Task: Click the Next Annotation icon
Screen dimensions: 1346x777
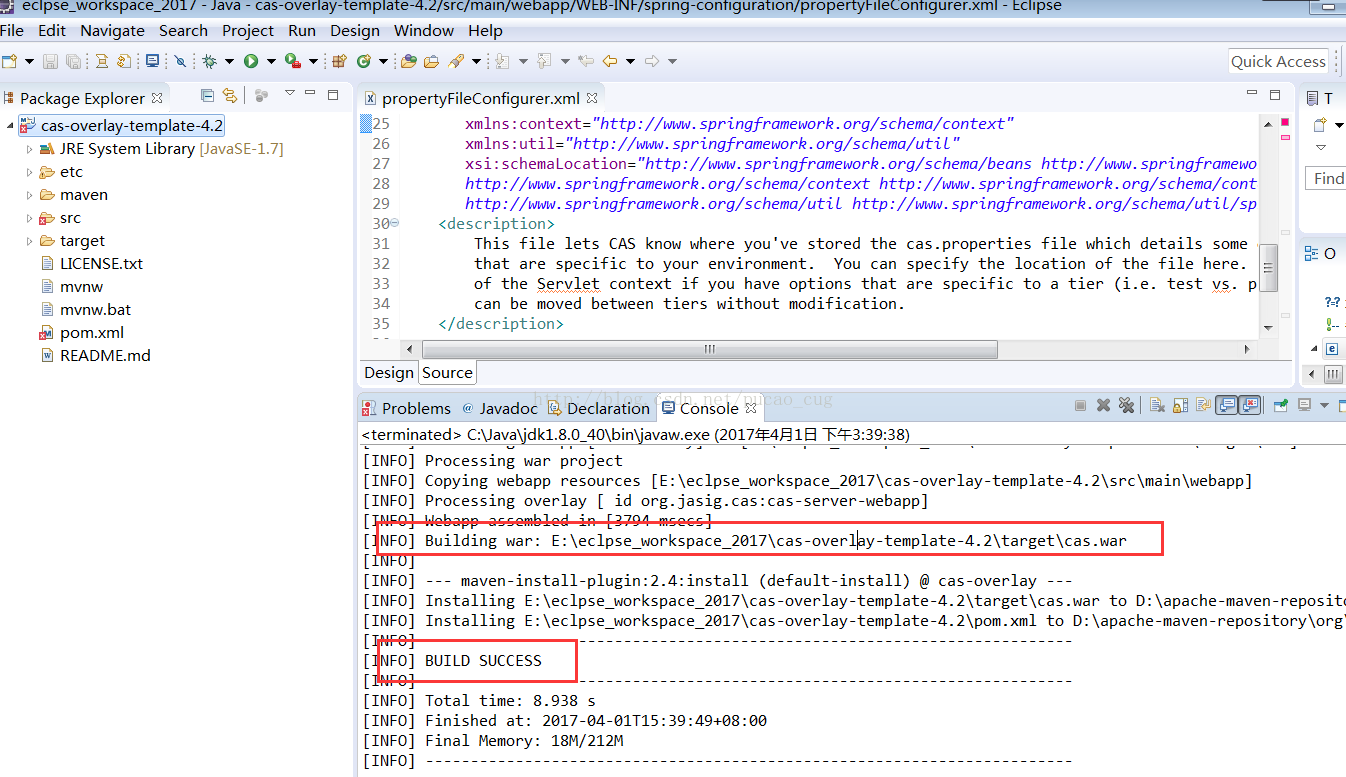Action: pyautogui.click(x=502, y=61)
